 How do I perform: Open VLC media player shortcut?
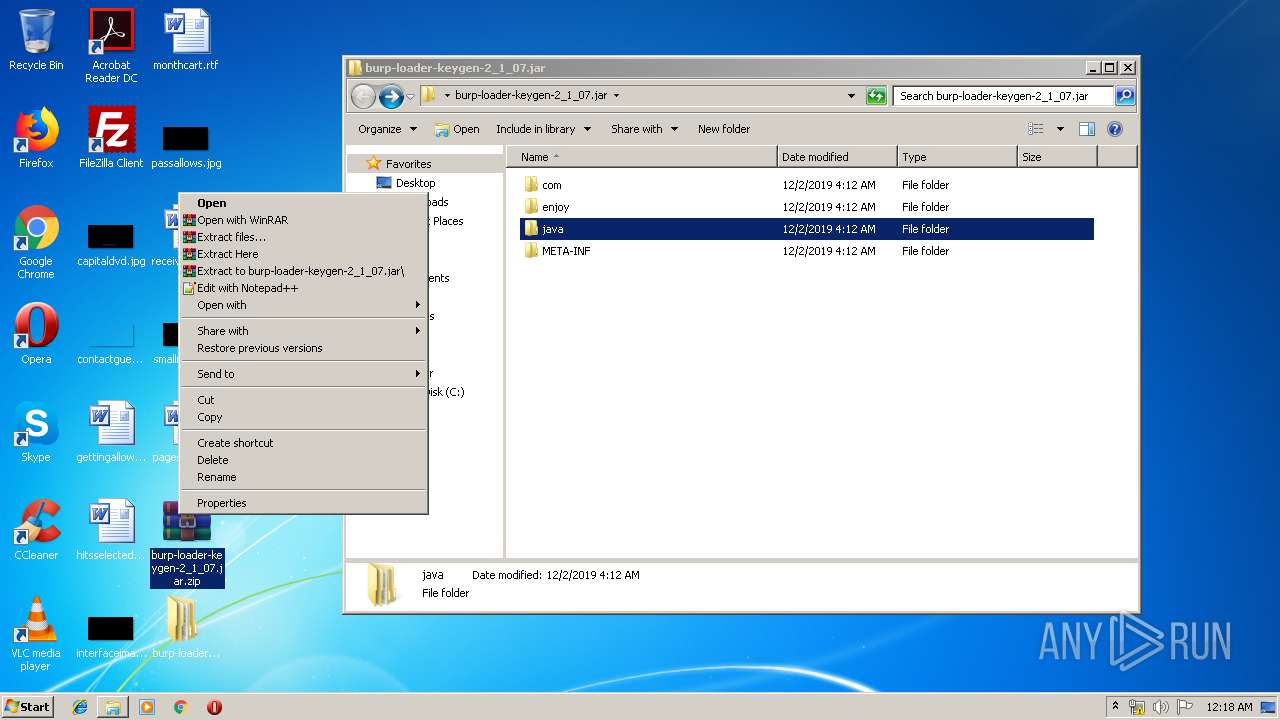(36, 633)
